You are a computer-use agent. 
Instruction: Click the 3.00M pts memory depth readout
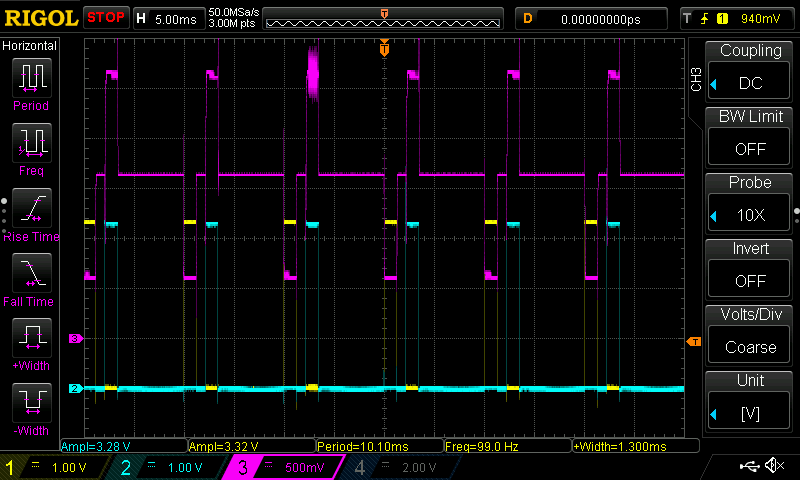click(x=232, y=23)
